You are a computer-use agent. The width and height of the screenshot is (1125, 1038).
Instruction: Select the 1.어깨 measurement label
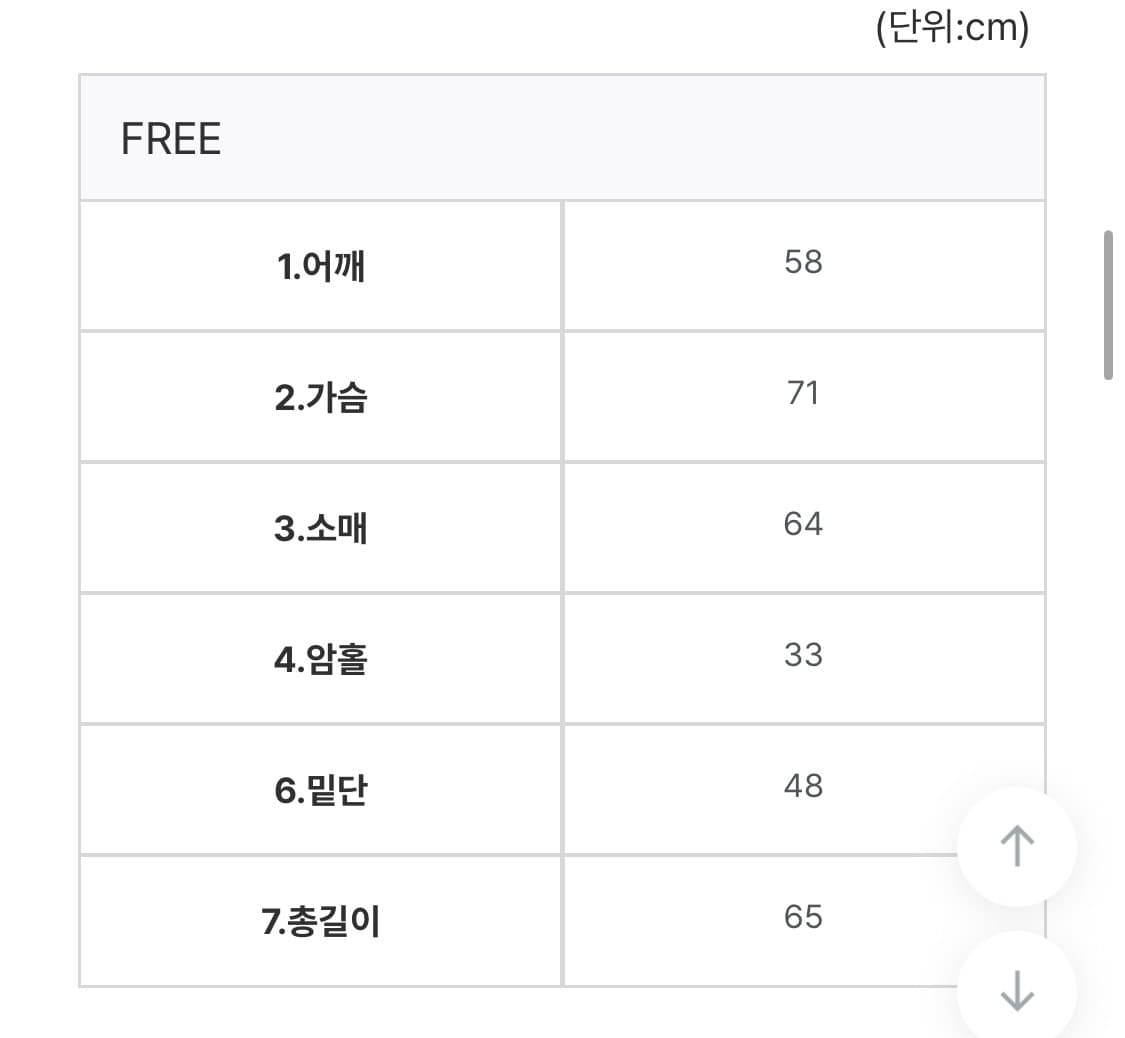[320, 263]
